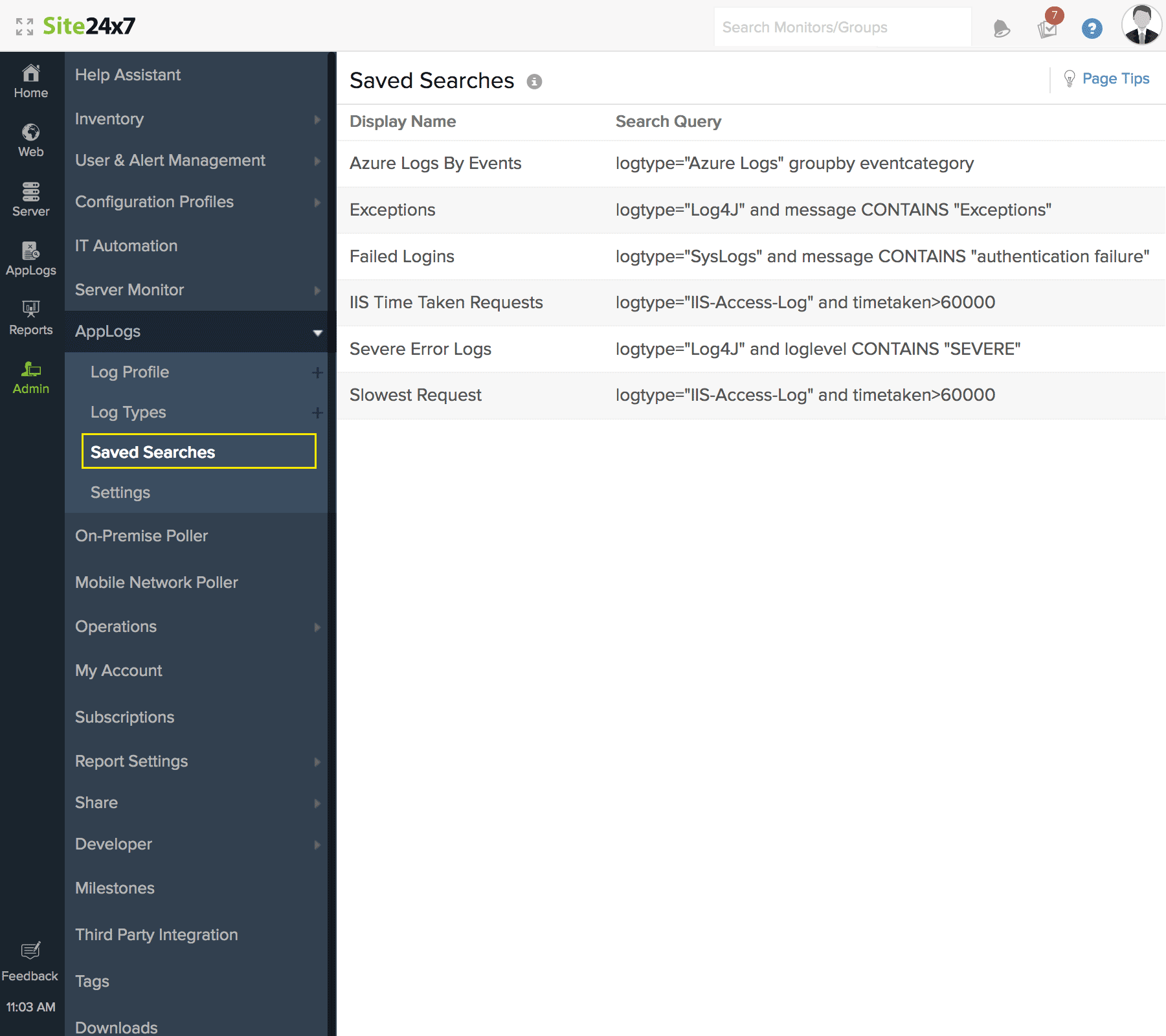Open the Feedback icon bottom left

tap(30, 951)
